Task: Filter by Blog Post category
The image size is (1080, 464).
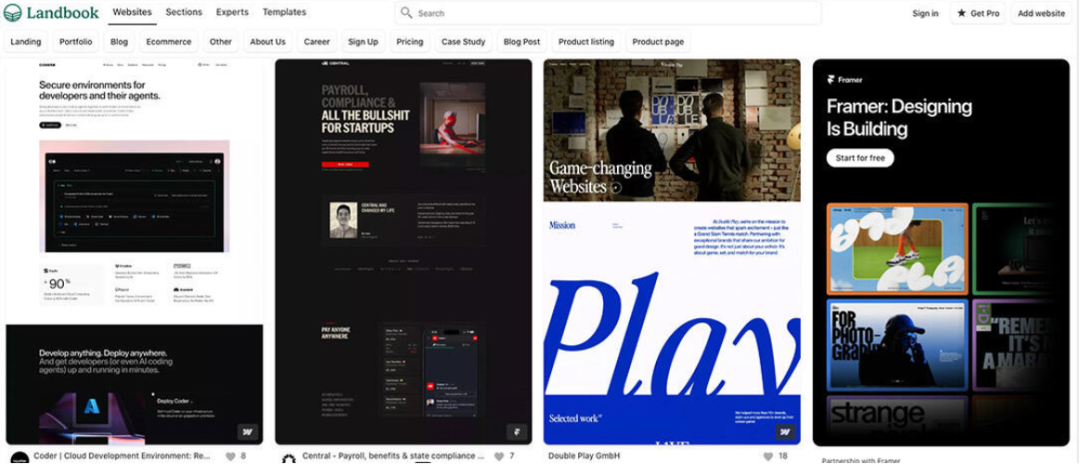Action: (522, 41)
